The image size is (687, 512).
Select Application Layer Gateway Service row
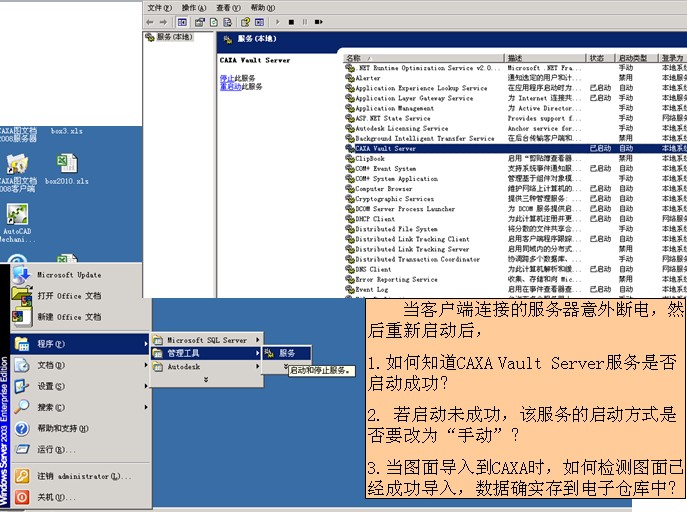pos(516,98)
